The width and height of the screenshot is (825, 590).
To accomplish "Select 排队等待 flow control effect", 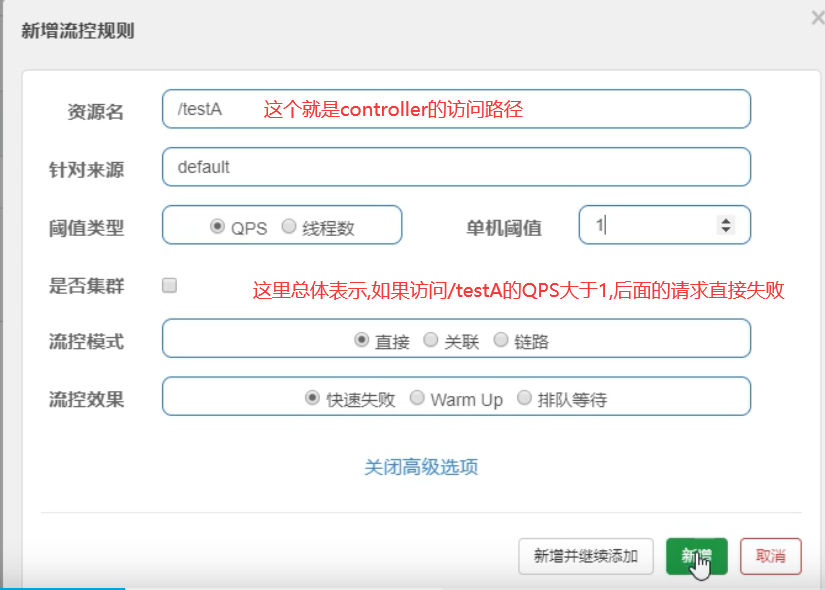I will (524, 398).
